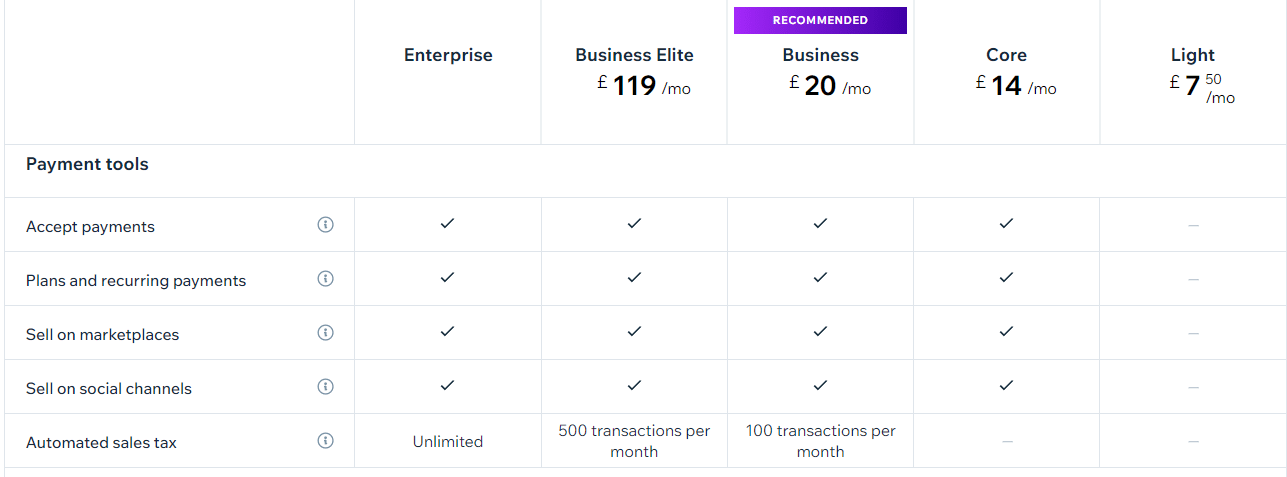The height and width of the screenshot is (477, 1287).
Task: Click the purple RECOMMENDED badge
Action: (x=820, y=20)
